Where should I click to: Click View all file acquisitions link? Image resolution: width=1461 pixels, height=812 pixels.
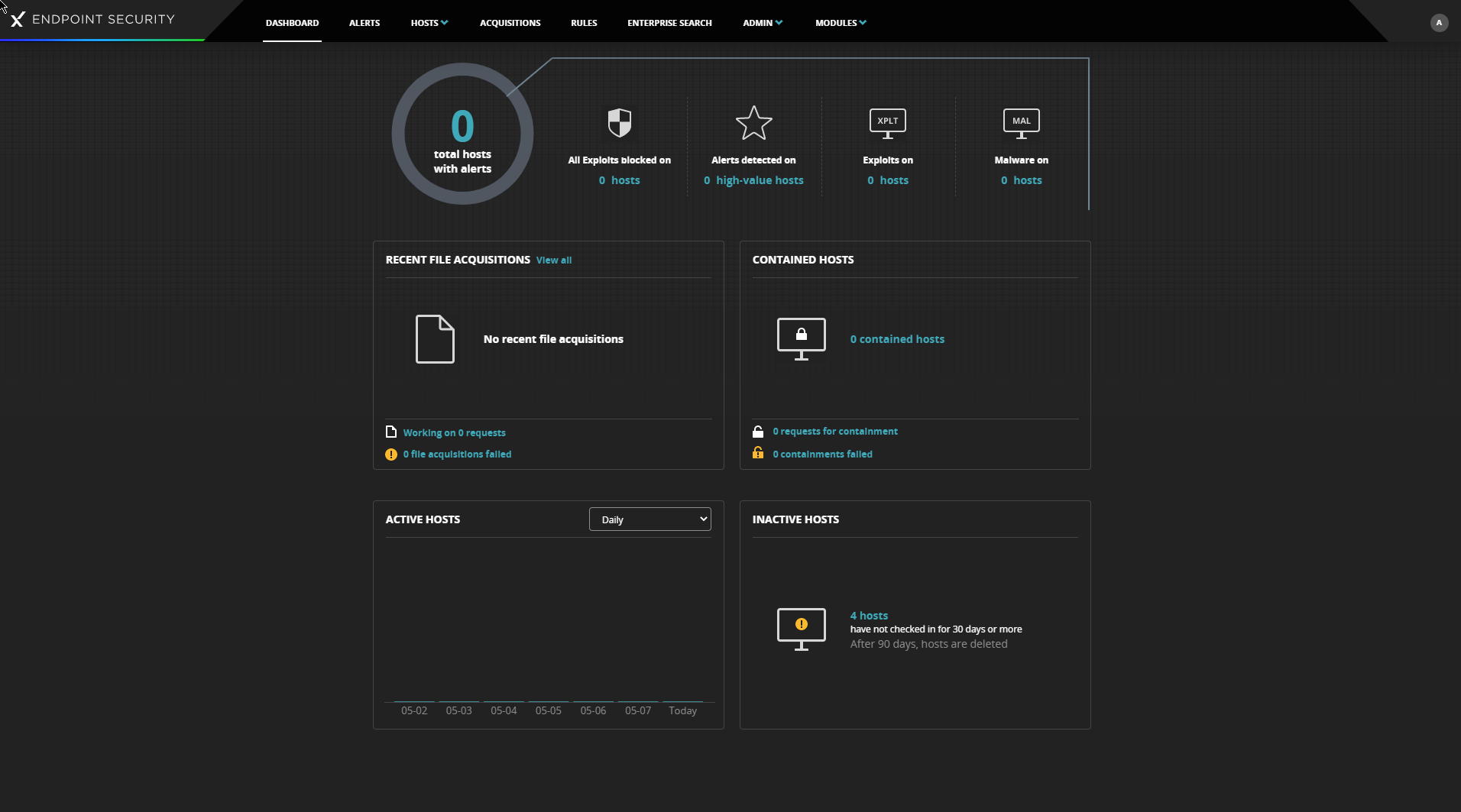[x=553, y=260]
